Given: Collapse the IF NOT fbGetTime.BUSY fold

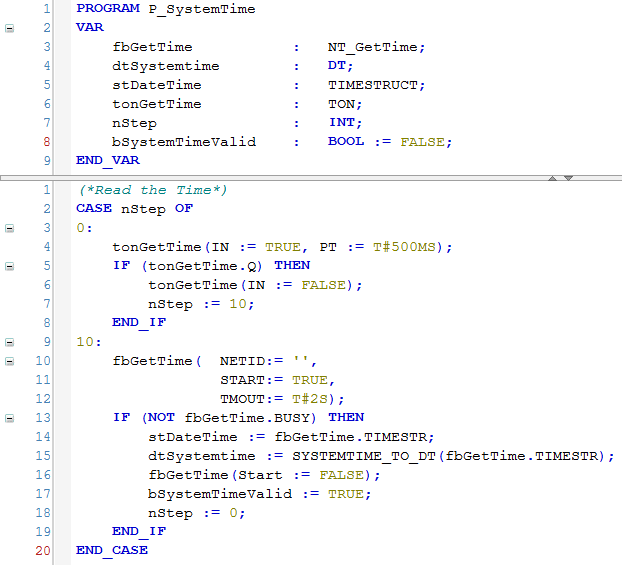Looking at the screenshot, I should click(x=10, y=418).
